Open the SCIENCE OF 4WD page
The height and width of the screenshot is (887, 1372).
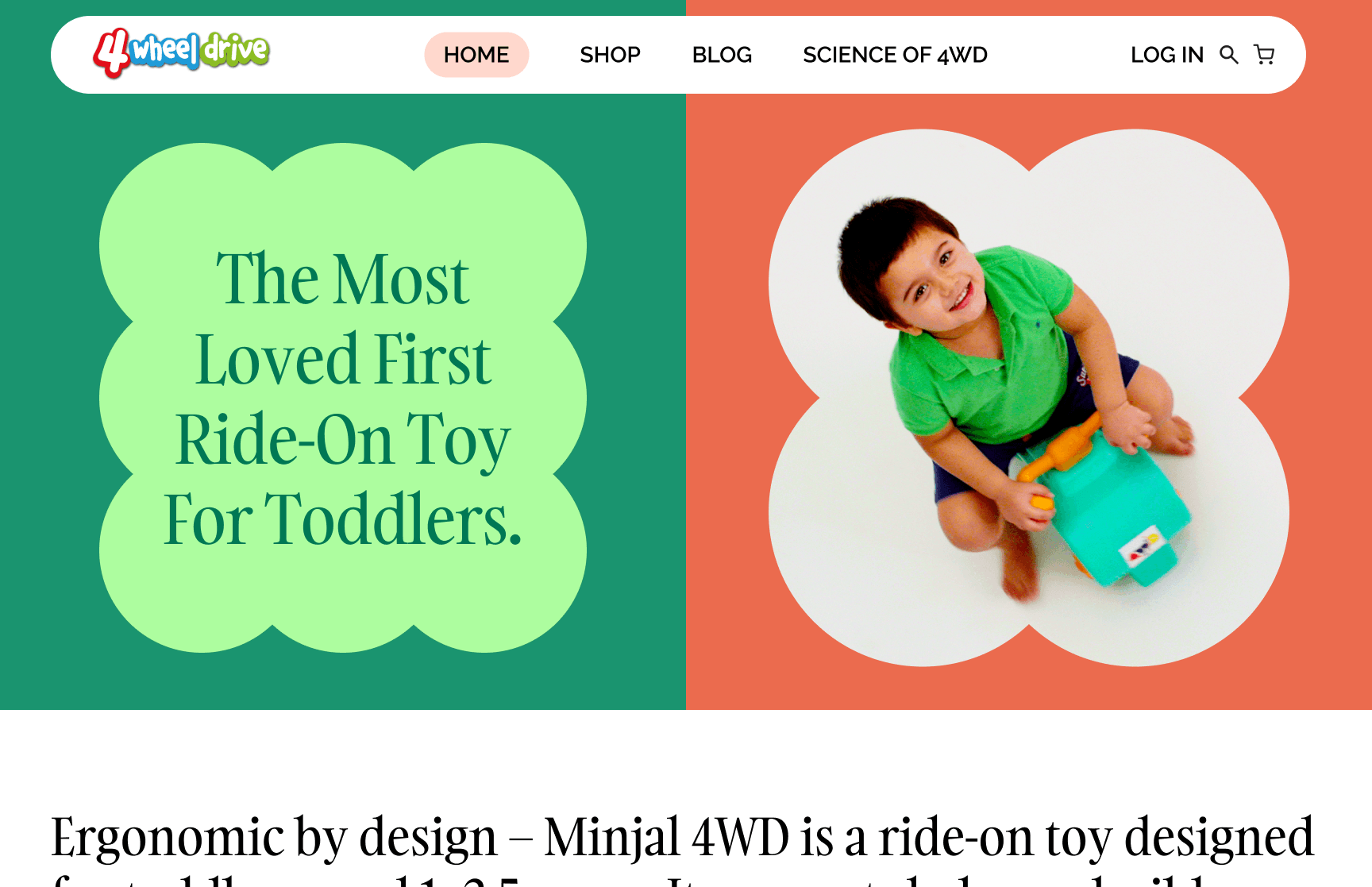(895, 55)
